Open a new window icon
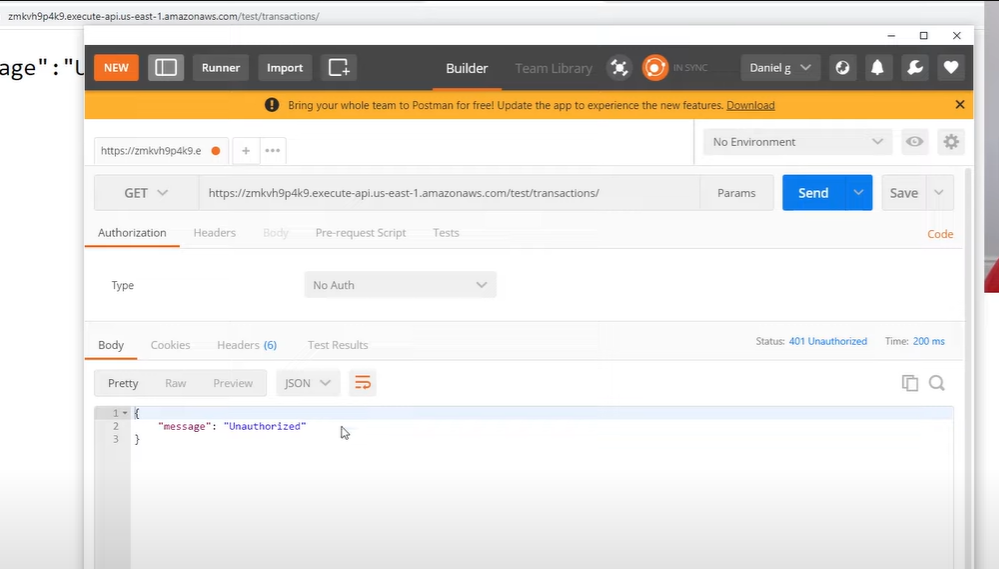Image resolution: width=999 pixels, height=569 pixels. point(338,68)
